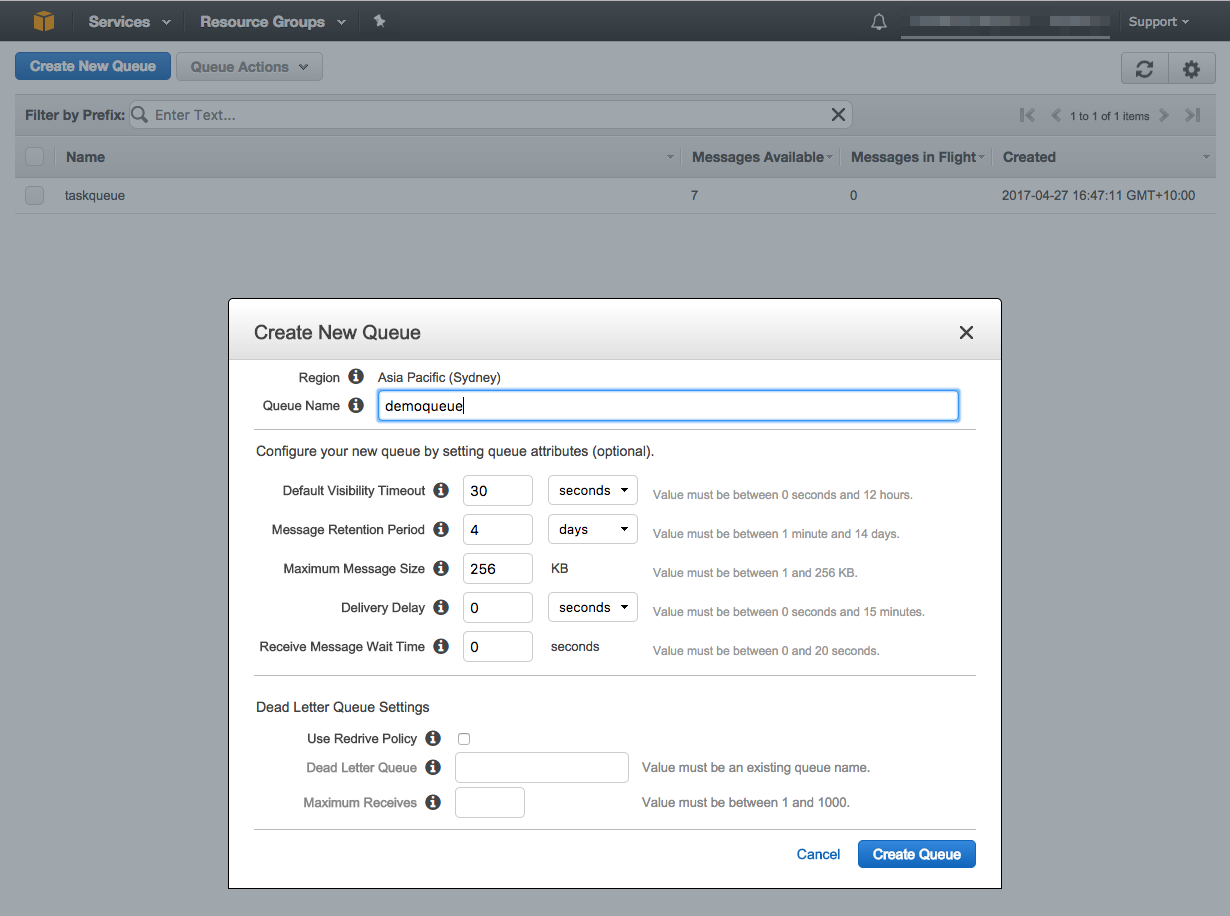The image size is (1230, 916).
Task: Click the Create Queue button
Action: pos(916,854)
